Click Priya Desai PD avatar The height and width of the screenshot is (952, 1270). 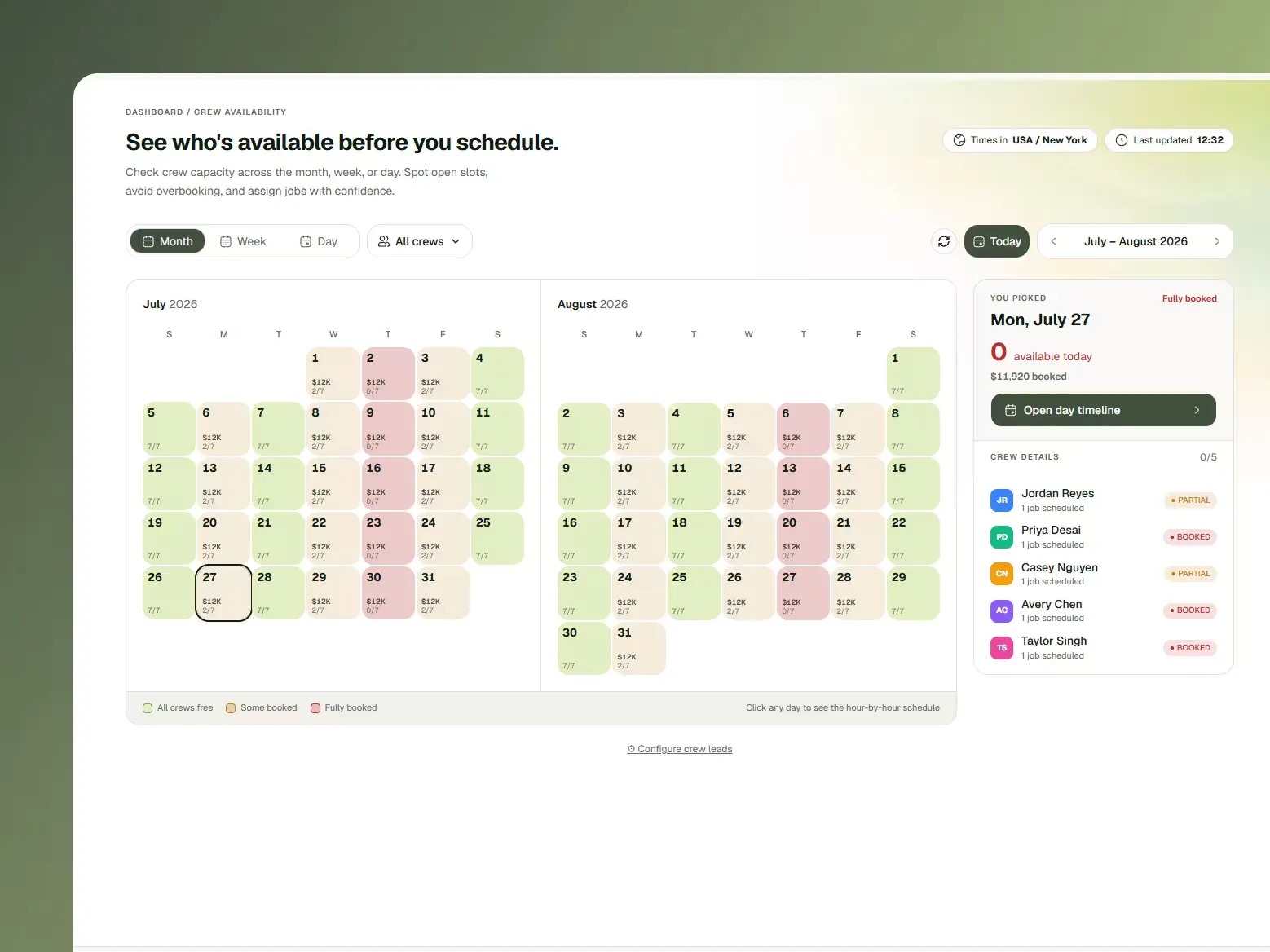[x=1002, y=537]
